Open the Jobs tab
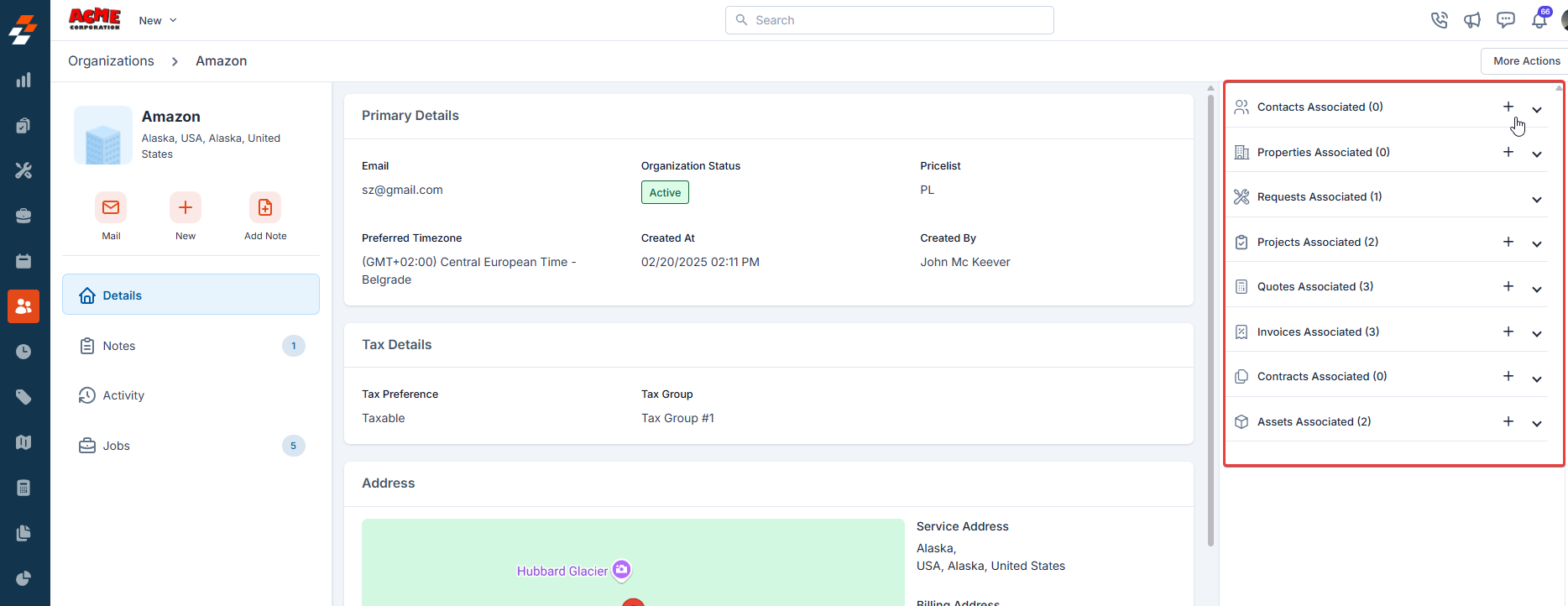The width and height of the screenshot is (1568, 606). tap(191, 446)
